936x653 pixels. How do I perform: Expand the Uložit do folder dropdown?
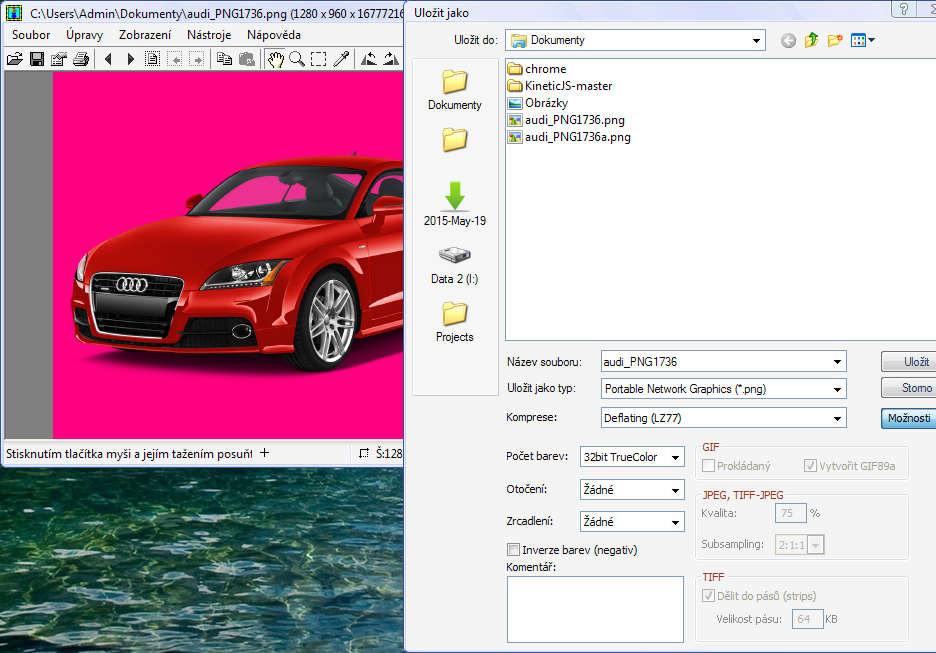[x=756, y=41]
